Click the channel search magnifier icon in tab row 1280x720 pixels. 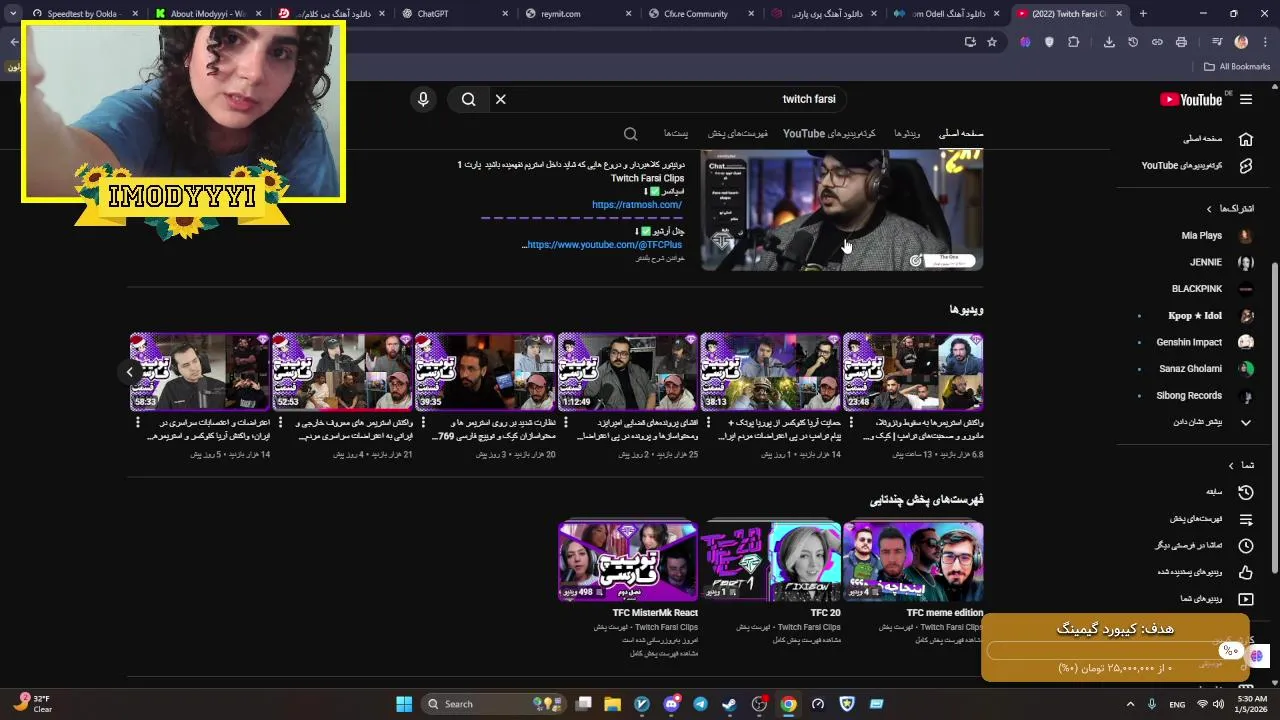tap(630, 134)
